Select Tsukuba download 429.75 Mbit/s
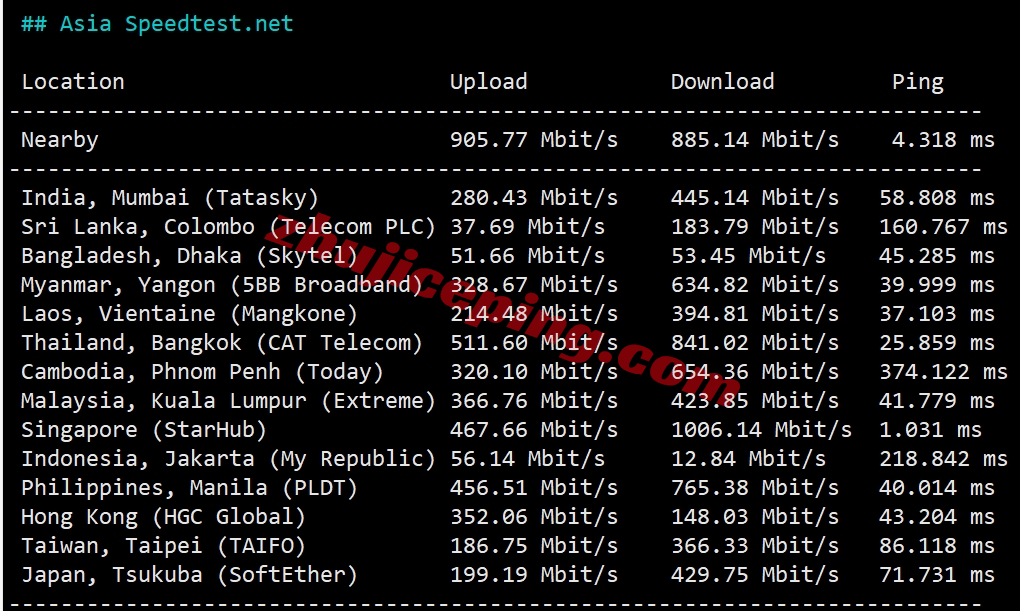 tap(755, 575)
